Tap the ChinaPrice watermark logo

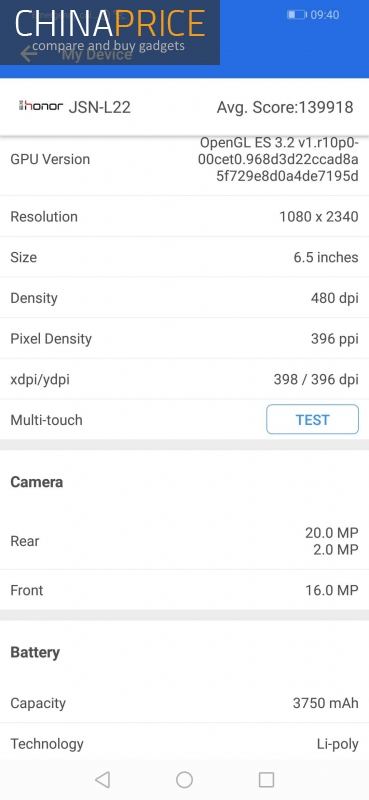(x=110, y=32)
